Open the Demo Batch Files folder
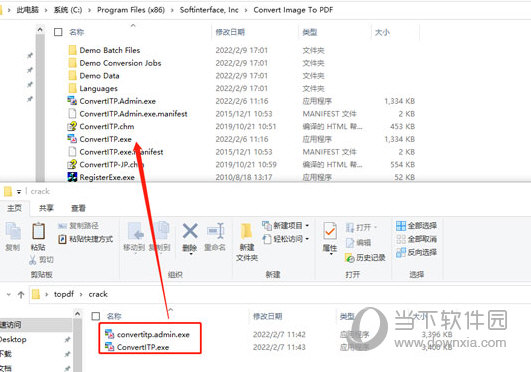The width and height of the screenshot is (531, 372). [x=109, y=50]
